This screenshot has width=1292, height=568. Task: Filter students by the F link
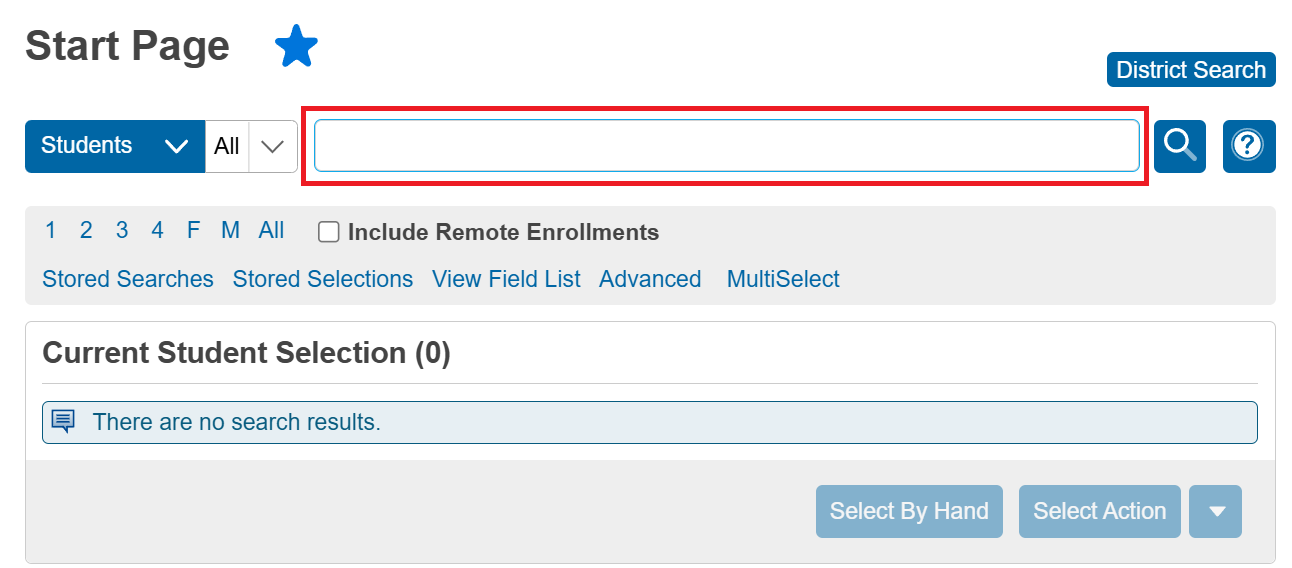coord(193,231)
